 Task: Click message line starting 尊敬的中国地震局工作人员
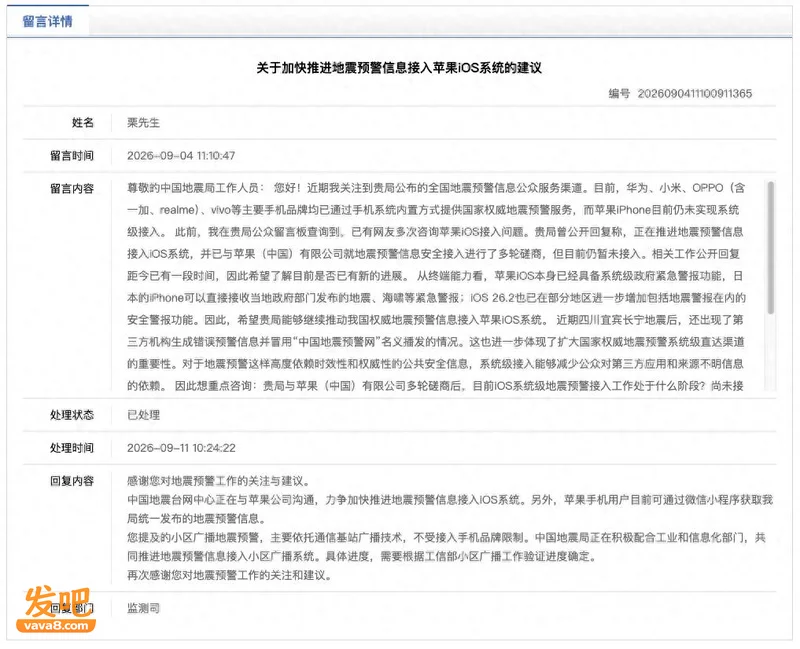tap(436, 188)
